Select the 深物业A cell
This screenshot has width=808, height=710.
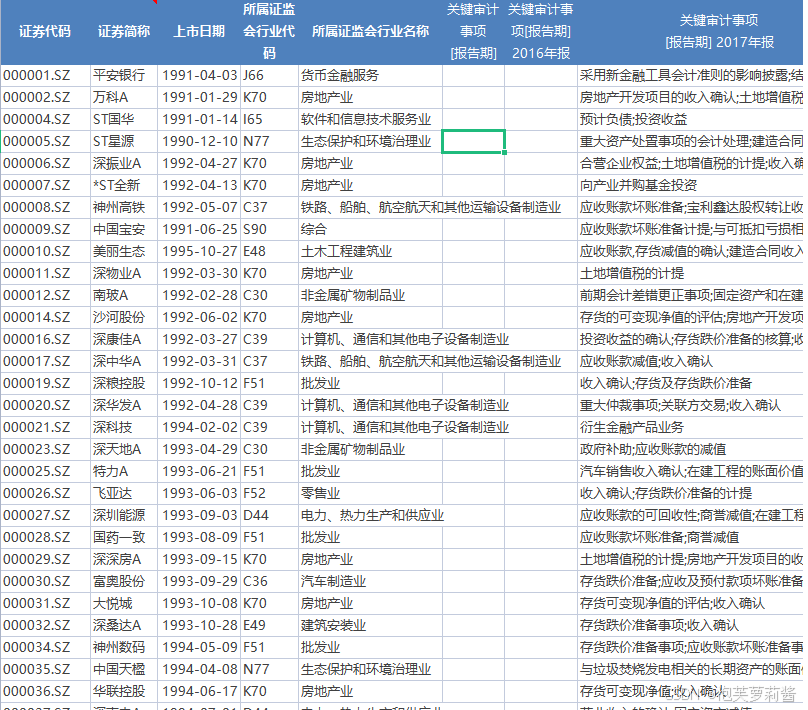[124, 274]
